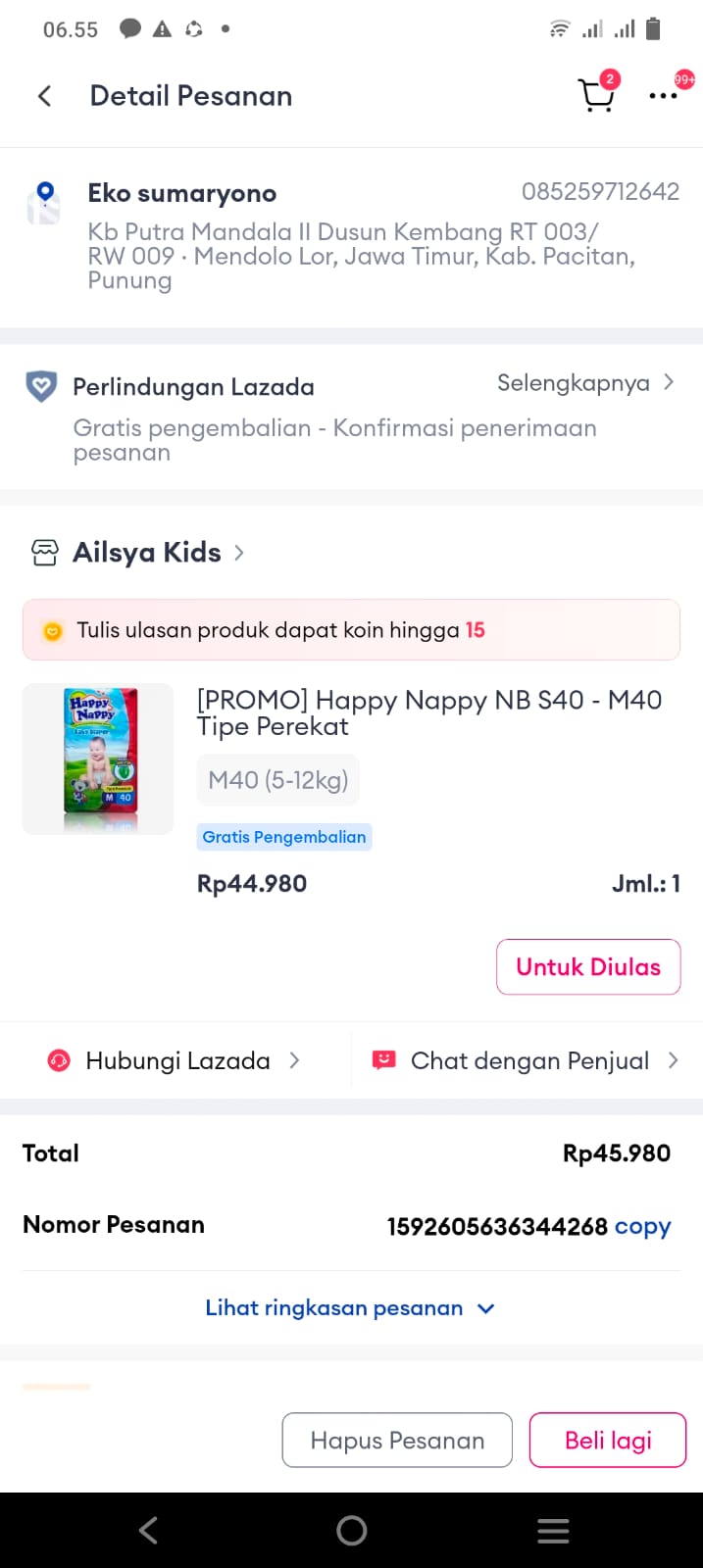The width and height of the screenshot is (703, 1568).
Task: Expand Lihat ringkasan pesanan
Action: 349,1308
